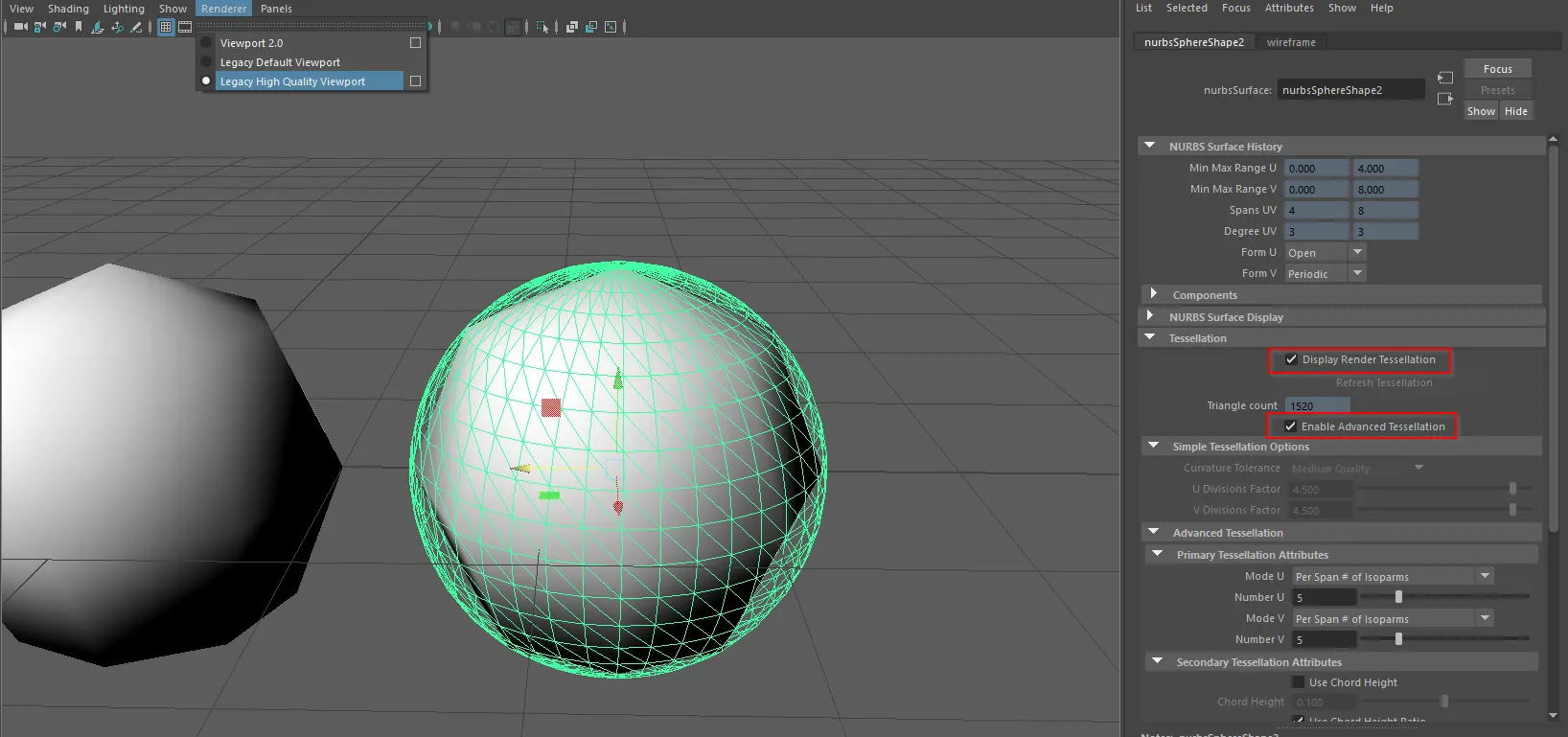Toggle the Lock Camera icon
This screenshot has height=737, width=1568.
pos(40,27)
